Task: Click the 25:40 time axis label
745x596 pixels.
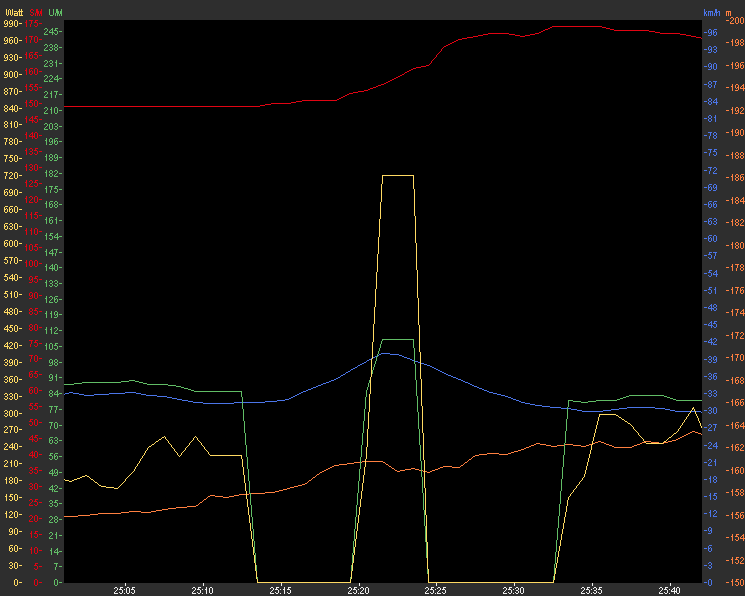Action: coord(668,590)
